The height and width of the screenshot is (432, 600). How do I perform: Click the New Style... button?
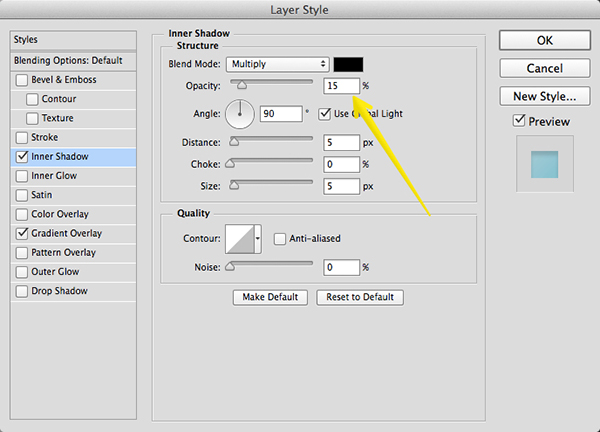(x=544, y=96)
